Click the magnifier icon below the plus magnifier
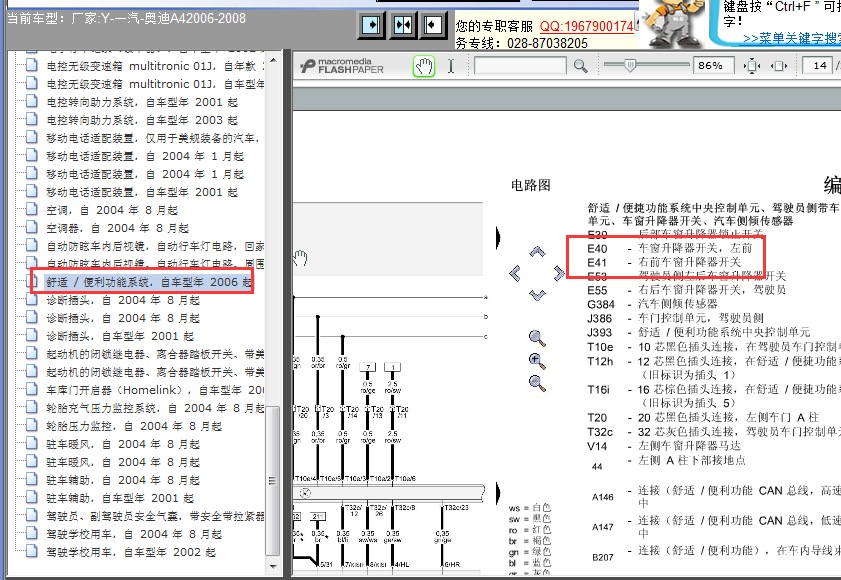 [x=537, y=383]
